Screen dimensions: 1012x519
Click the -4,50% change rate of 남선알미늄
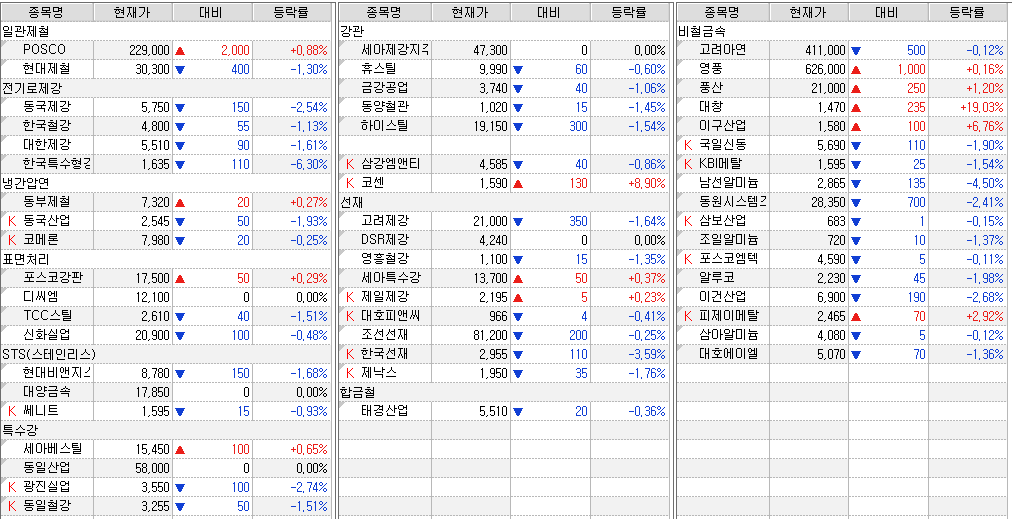tap(985, 183)
